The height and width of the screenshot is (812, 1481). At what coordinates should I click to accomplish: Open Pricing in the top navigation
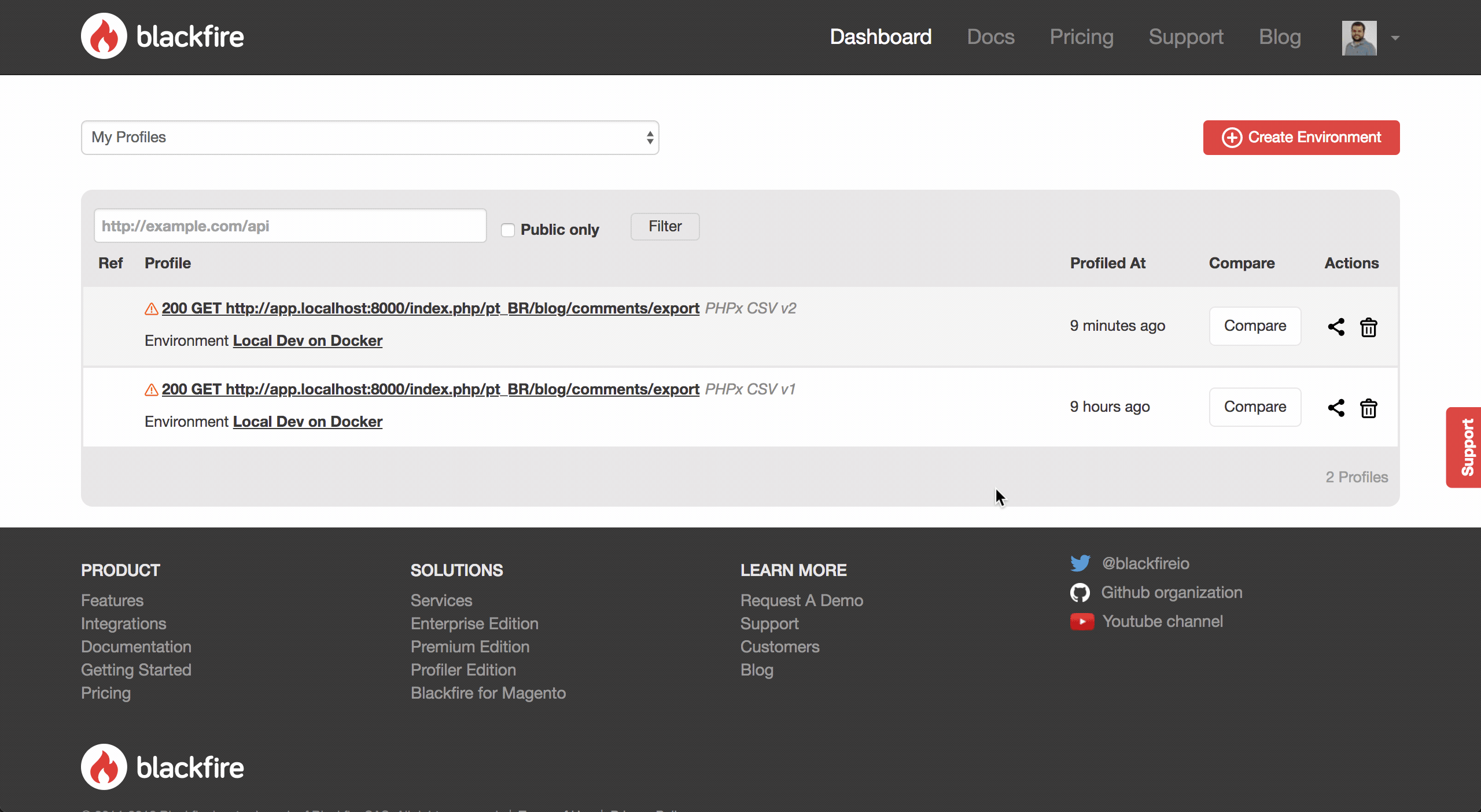click(x=1081, y=37)
